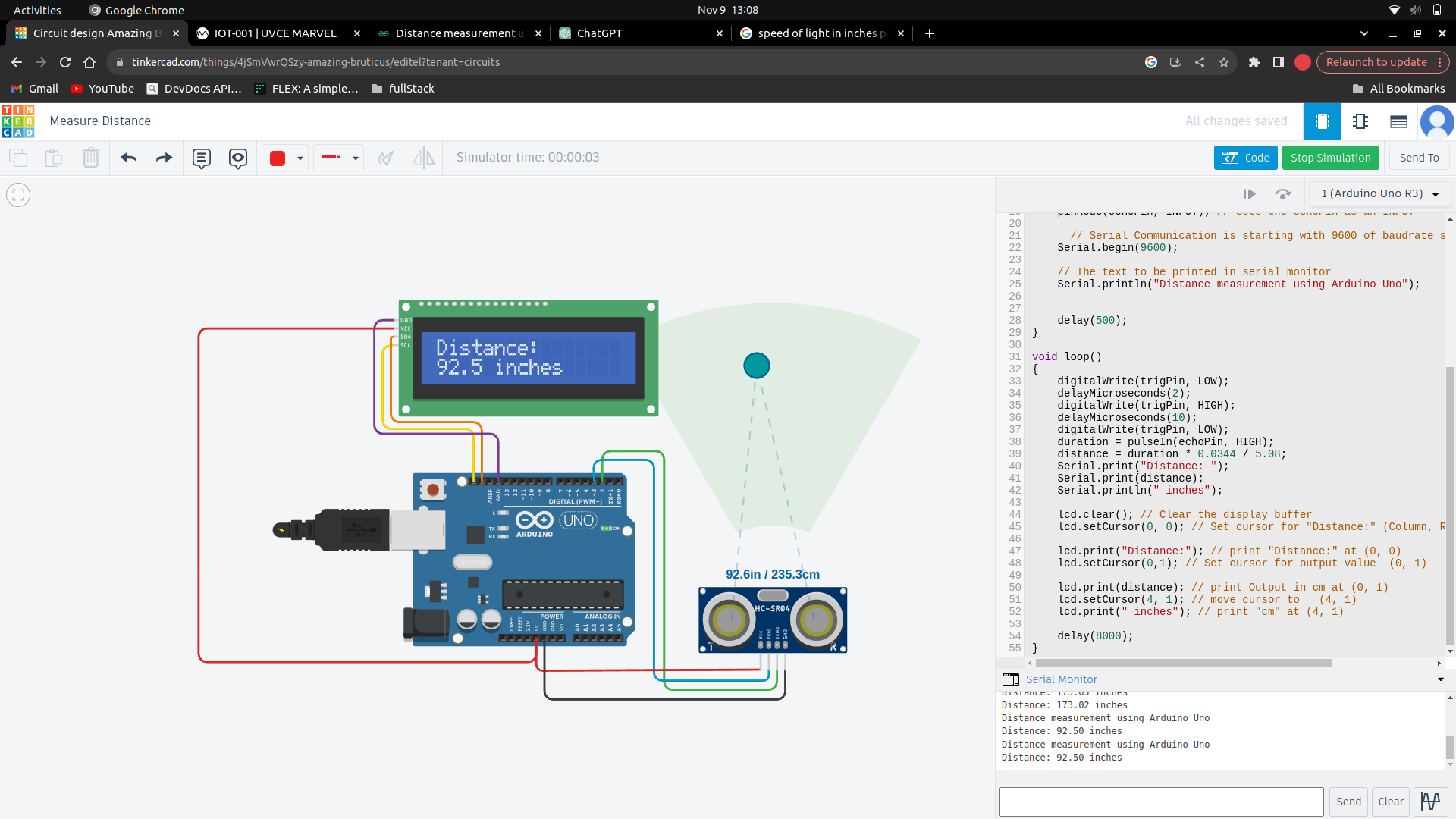
Task: Select the HC-SR04 ultrasonic sensor
Action: 772,620
